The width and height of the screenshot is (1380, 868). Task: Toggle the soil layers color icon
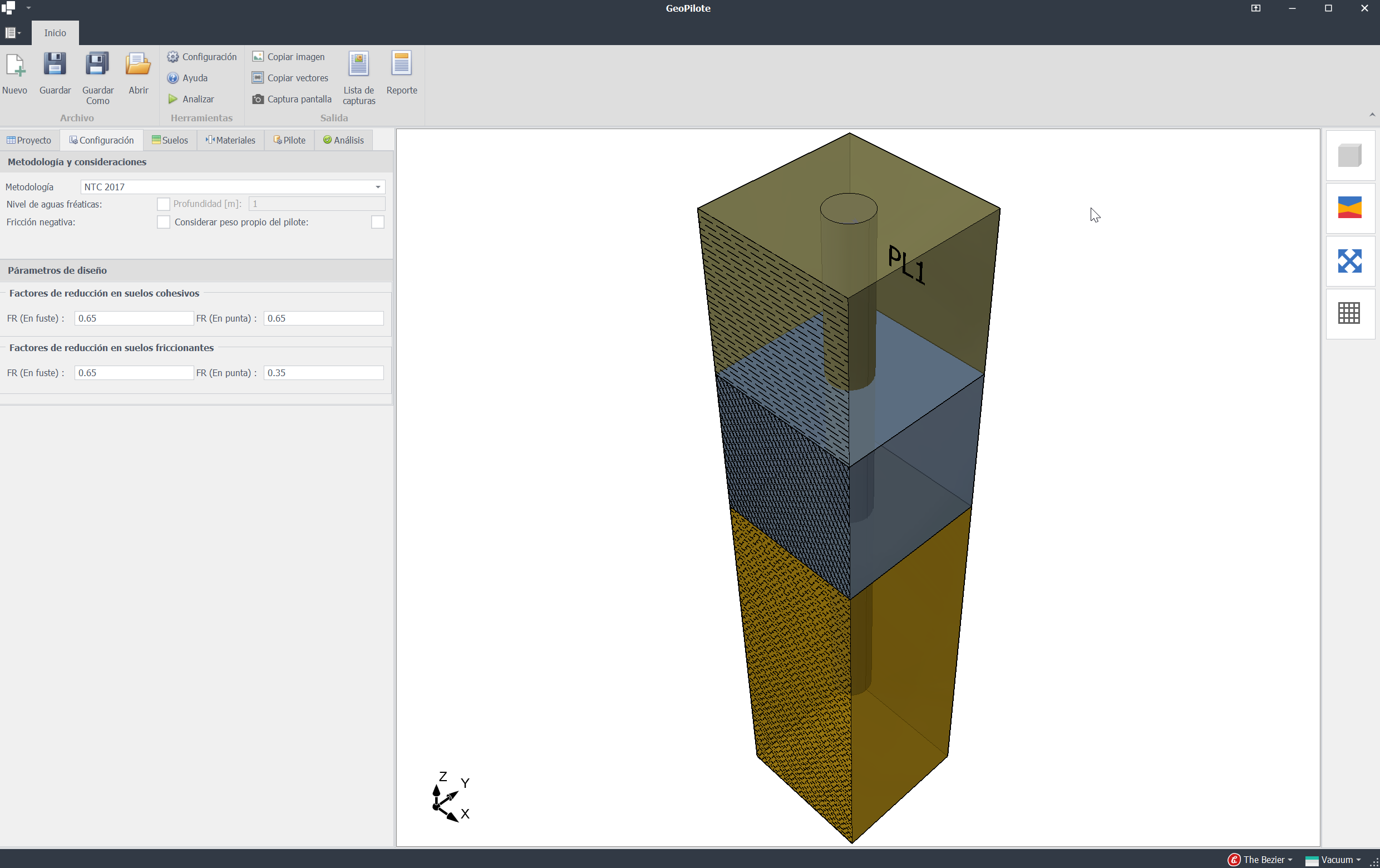tap(1349, 208)
